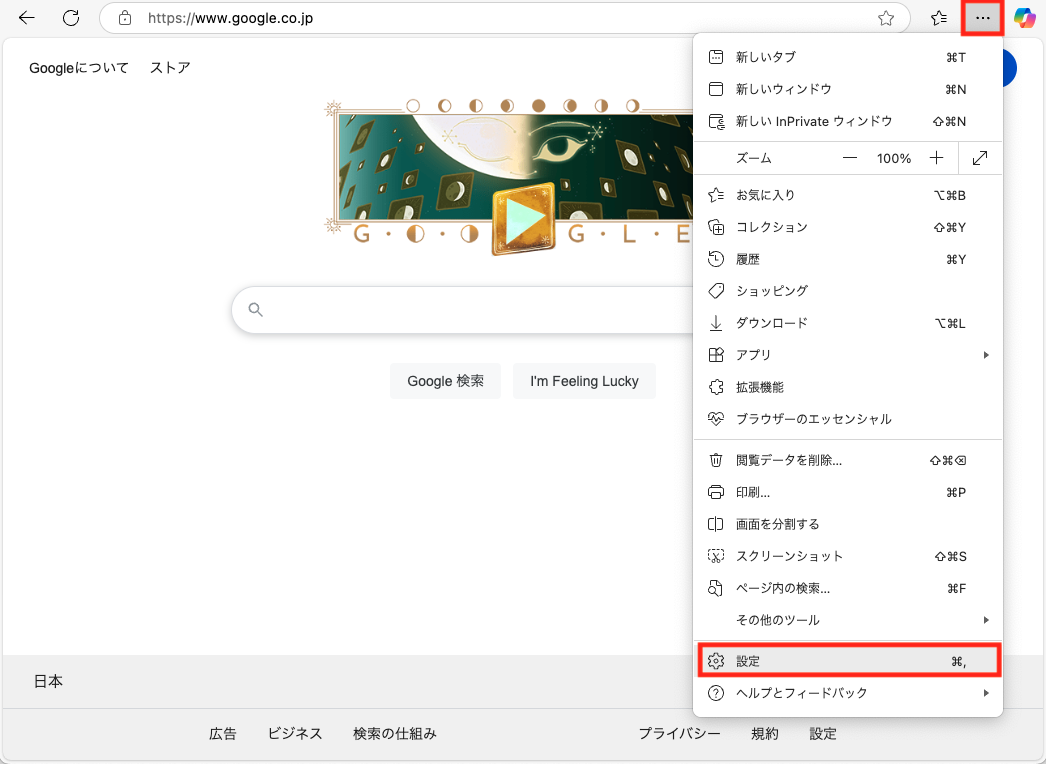Image resolution: width=1046 pixels, height=764 pixels.
Task: Play the Google Doodle play button
Action: pyautogui.click(x=524, y=218)
